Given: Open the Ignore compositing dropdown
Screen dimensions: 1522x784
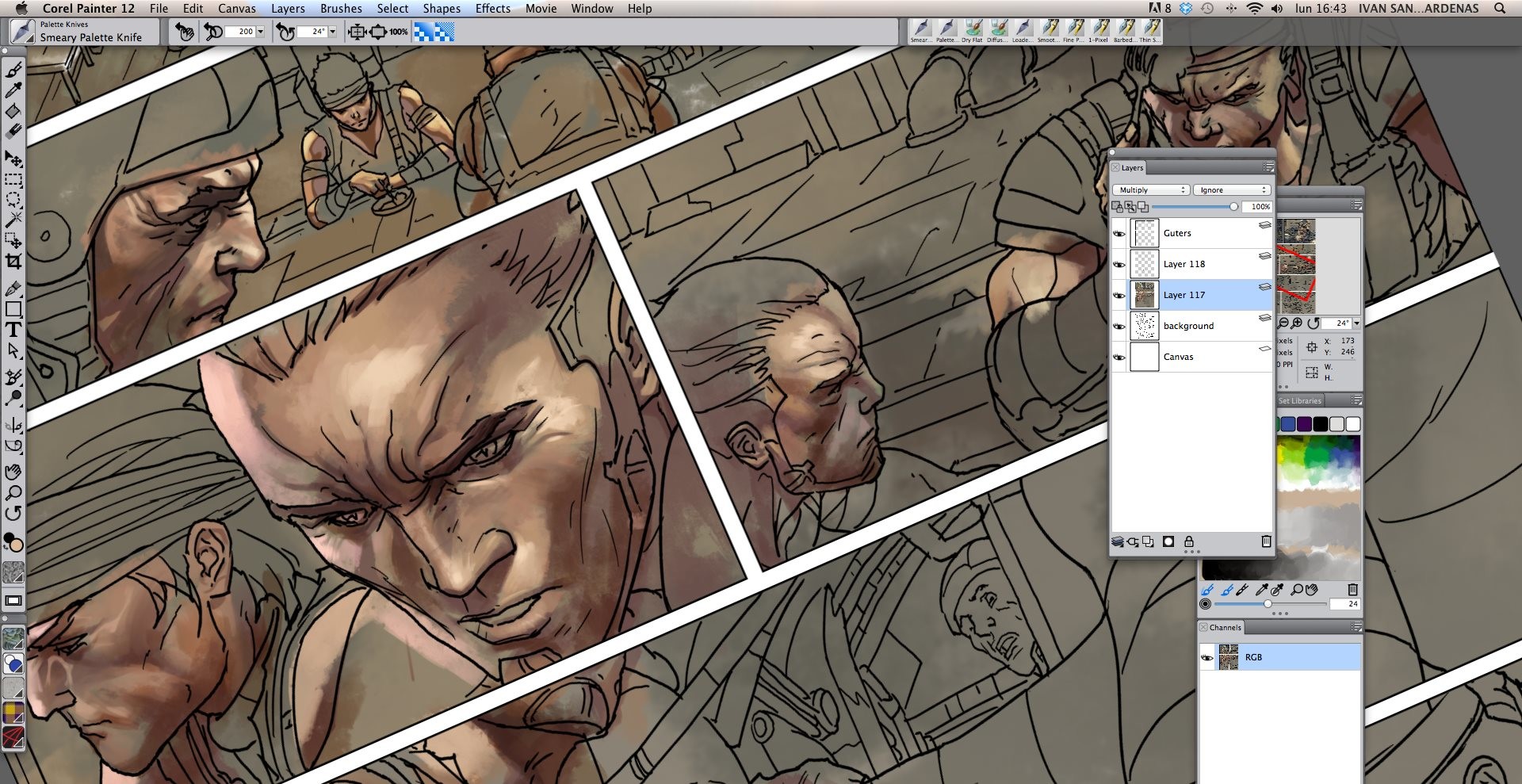Looking at the screenshot, I should 1232,189.
